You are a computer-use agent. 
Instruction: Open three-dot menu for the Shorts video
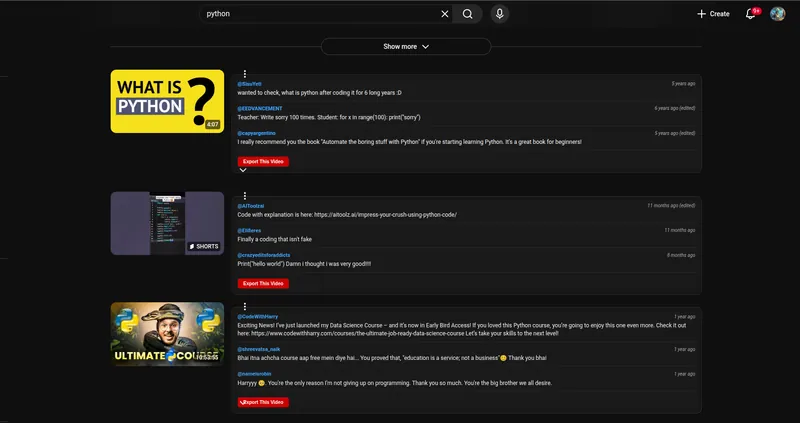point(245,196)
